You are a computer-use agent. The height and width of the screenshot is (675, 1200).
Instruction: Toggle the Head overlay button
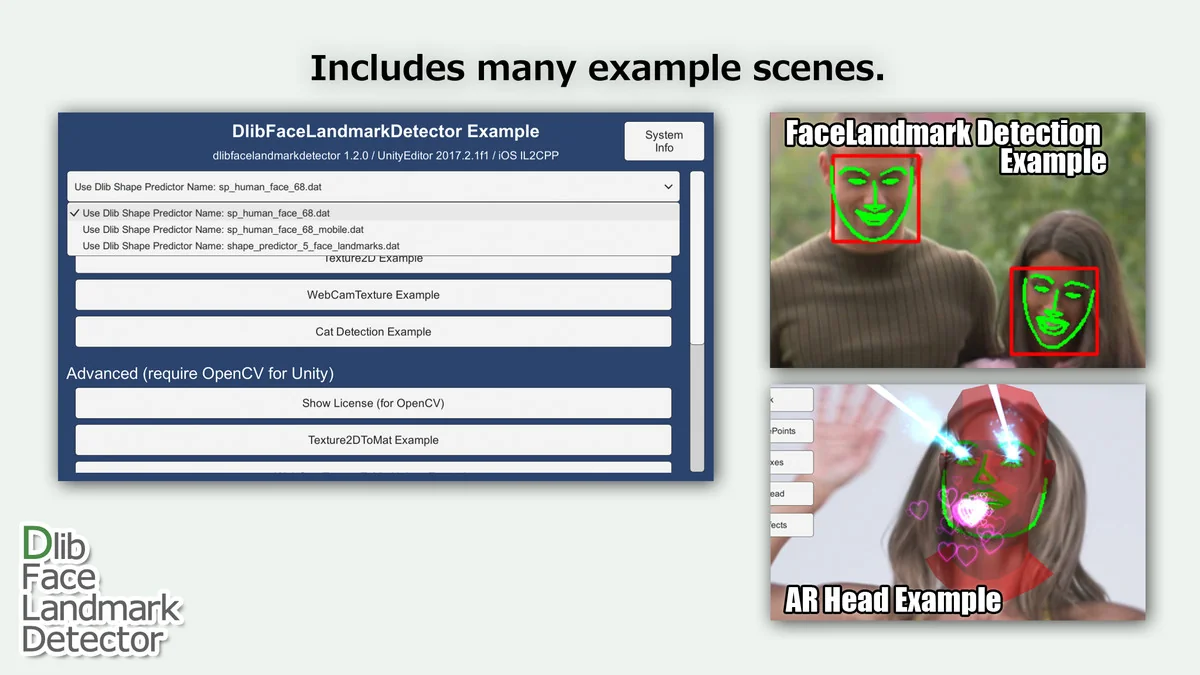click(x=789, y=493)
